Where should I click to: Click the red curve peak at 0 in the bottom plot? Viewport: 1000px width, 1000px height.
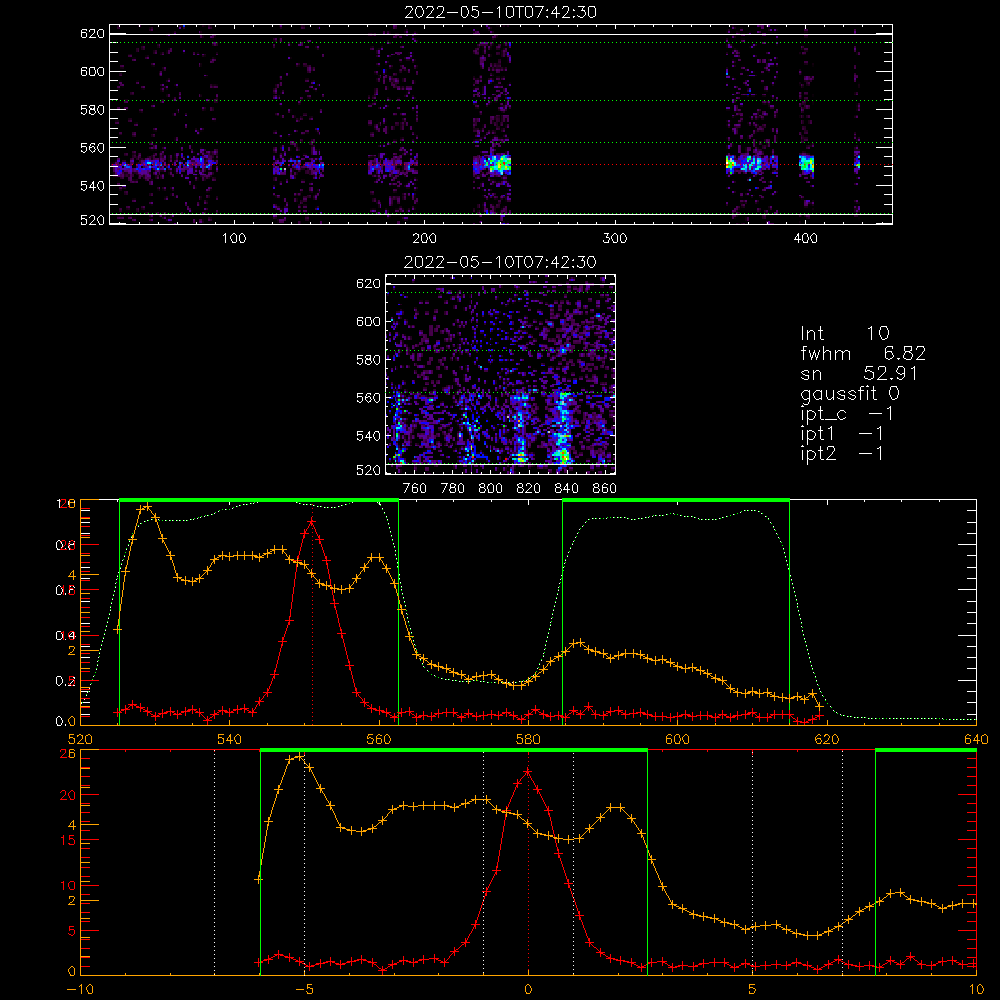click(527, 772)
